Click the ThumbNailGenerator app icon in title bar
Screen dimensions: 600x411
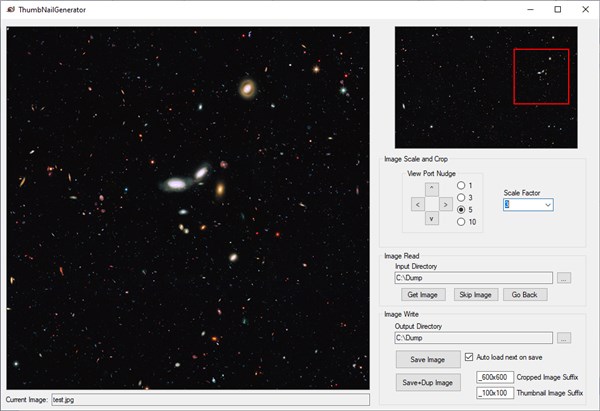coord(10,9)
